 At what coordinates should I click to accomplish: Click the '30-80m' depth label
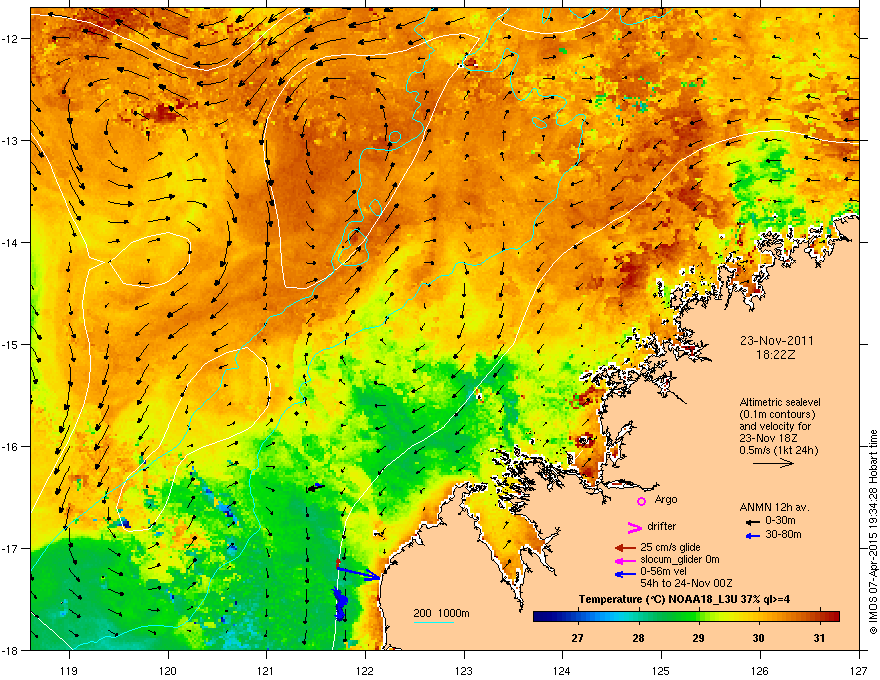783,534
